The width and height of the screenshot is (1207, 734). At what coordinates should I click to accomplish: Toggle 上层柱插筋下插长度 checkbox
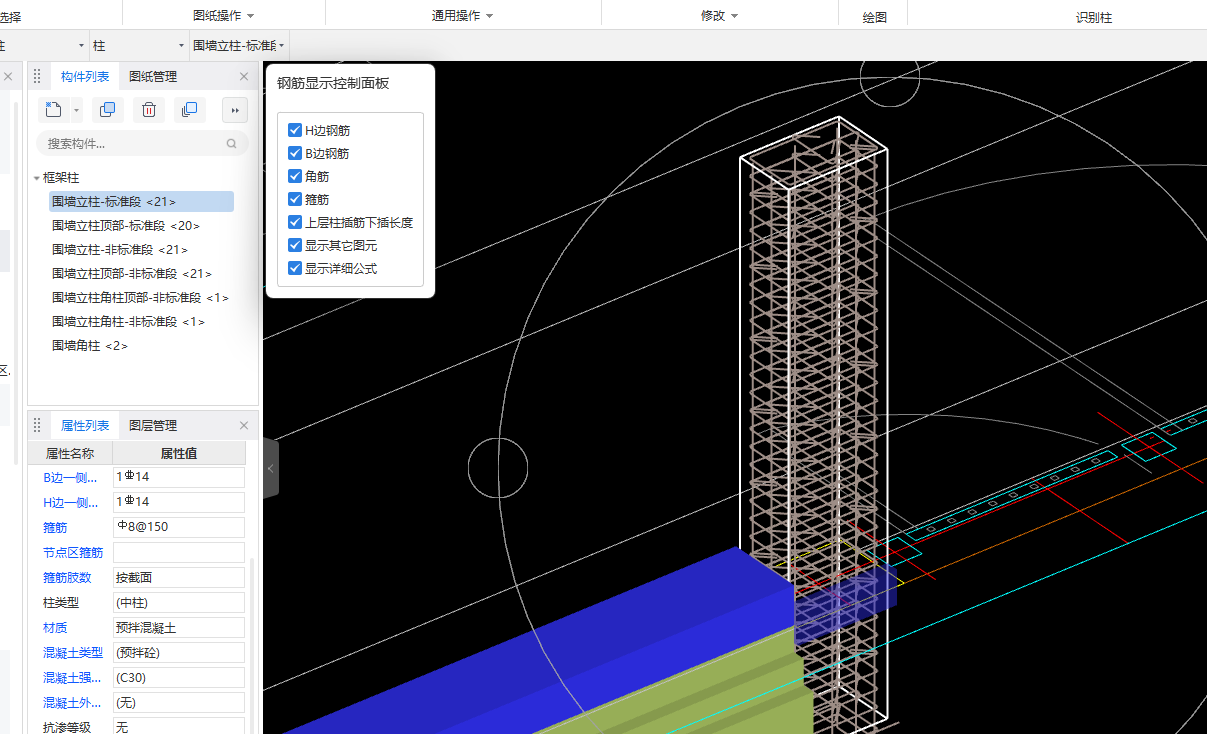[x=295, y=222]
